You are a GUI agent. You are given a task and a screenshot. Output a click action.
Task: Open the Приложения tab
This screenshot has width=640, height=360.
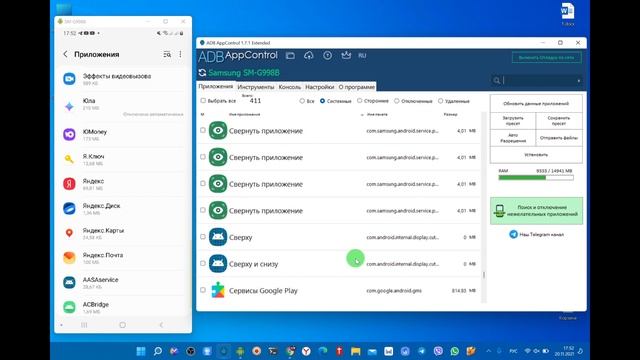tap(216, 87)
